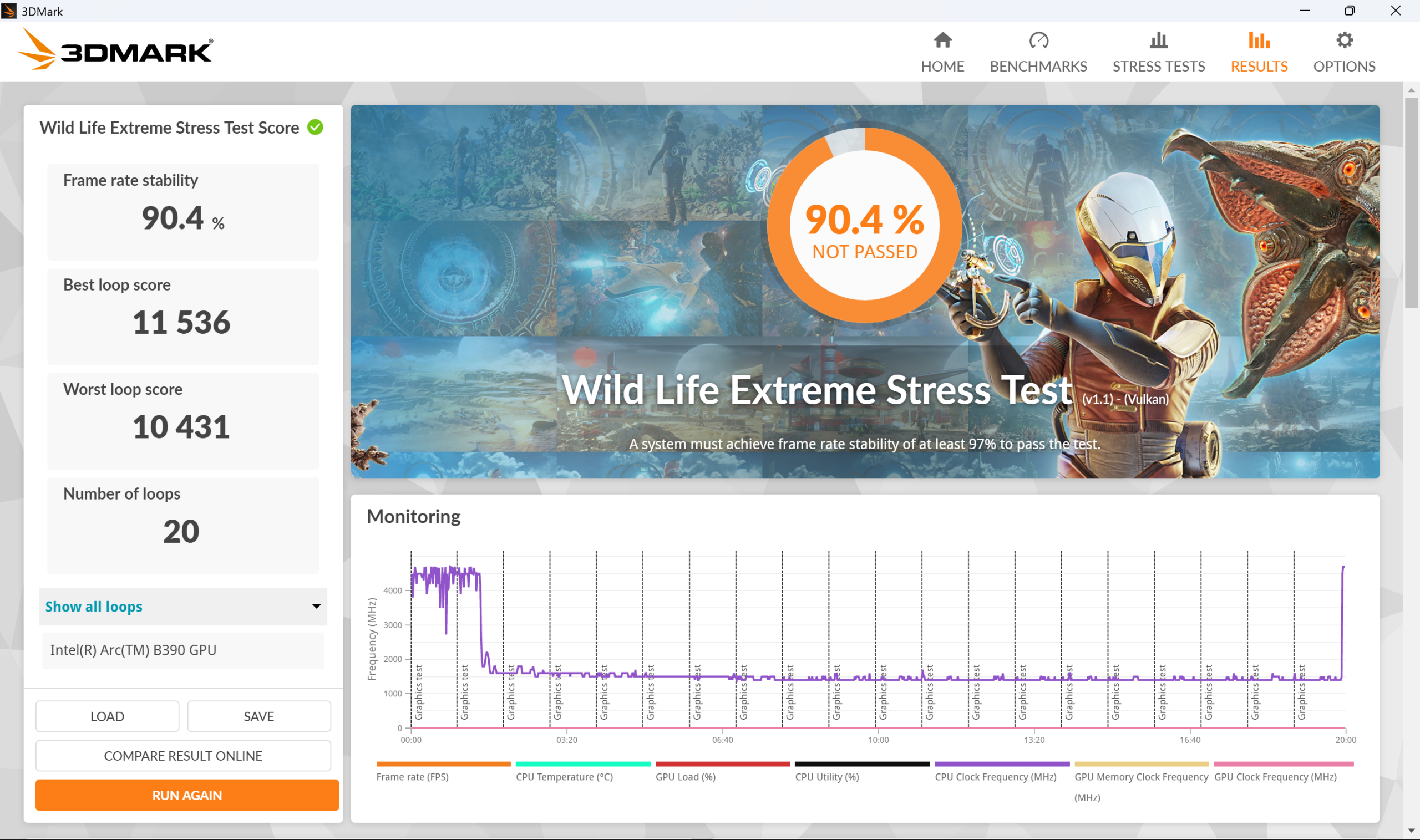Click the green valid-score checkmark icon

click(x=316, y=128)
